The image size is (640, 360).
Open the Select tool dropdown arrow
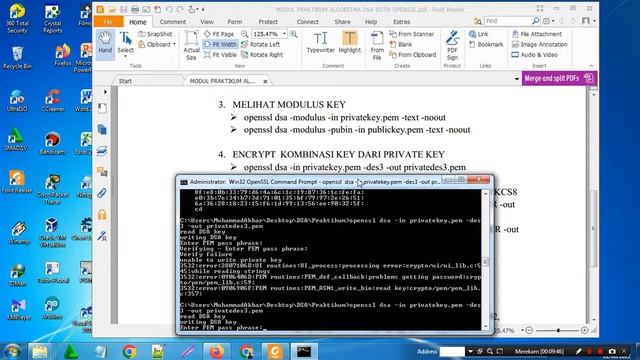[x=125, y=56]
